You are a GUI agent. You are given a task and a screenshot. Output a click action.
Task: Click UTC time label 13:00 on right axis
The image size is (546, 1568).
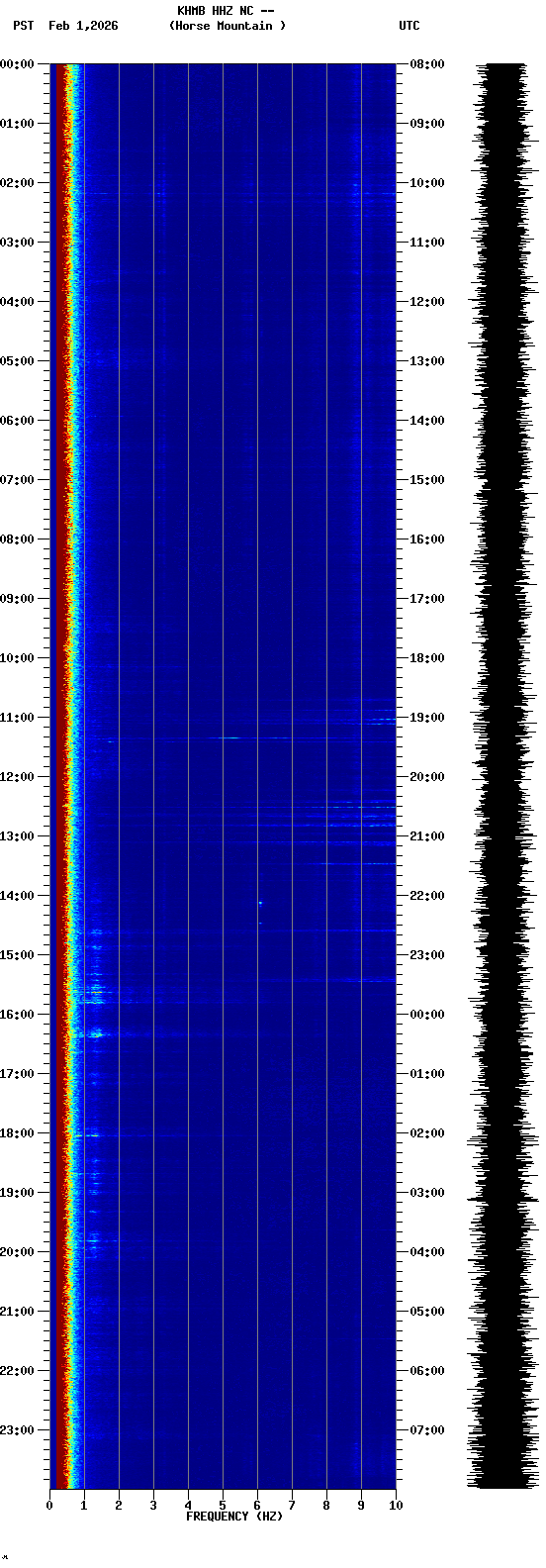427,361
